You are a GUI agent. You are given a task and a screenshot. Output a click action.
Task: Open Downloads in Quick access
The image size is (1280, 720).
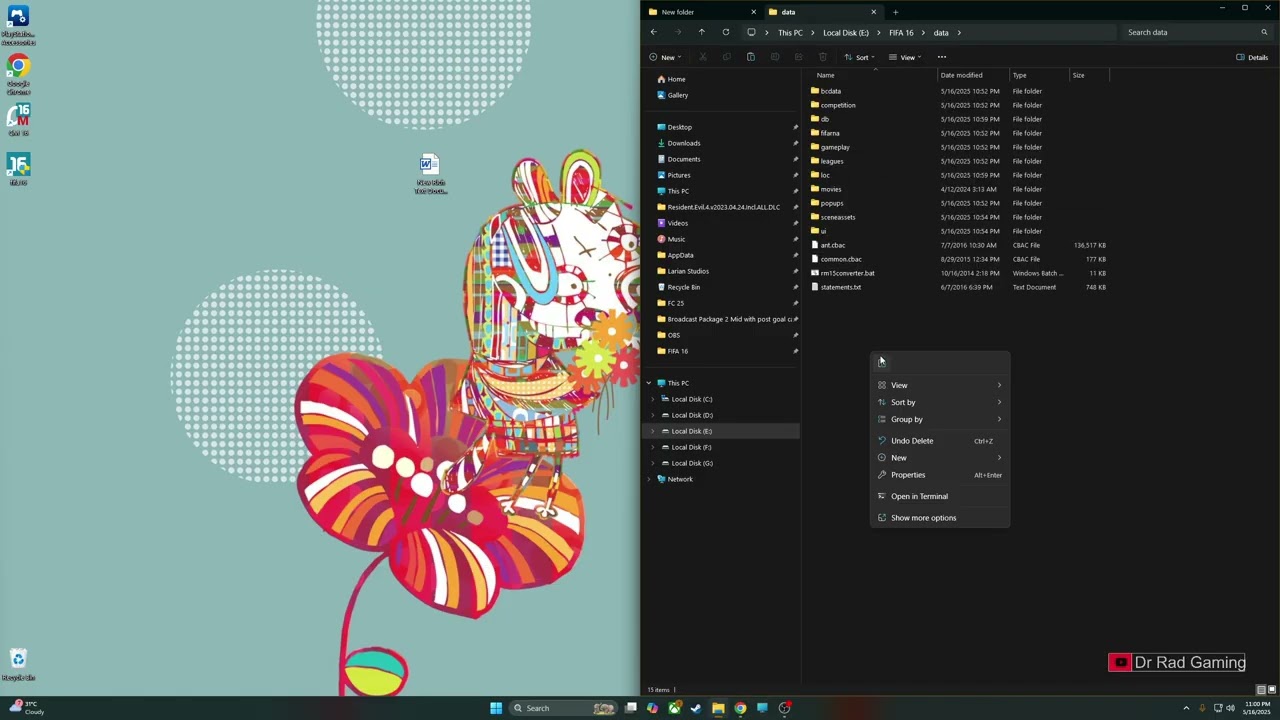click(684, 143)
